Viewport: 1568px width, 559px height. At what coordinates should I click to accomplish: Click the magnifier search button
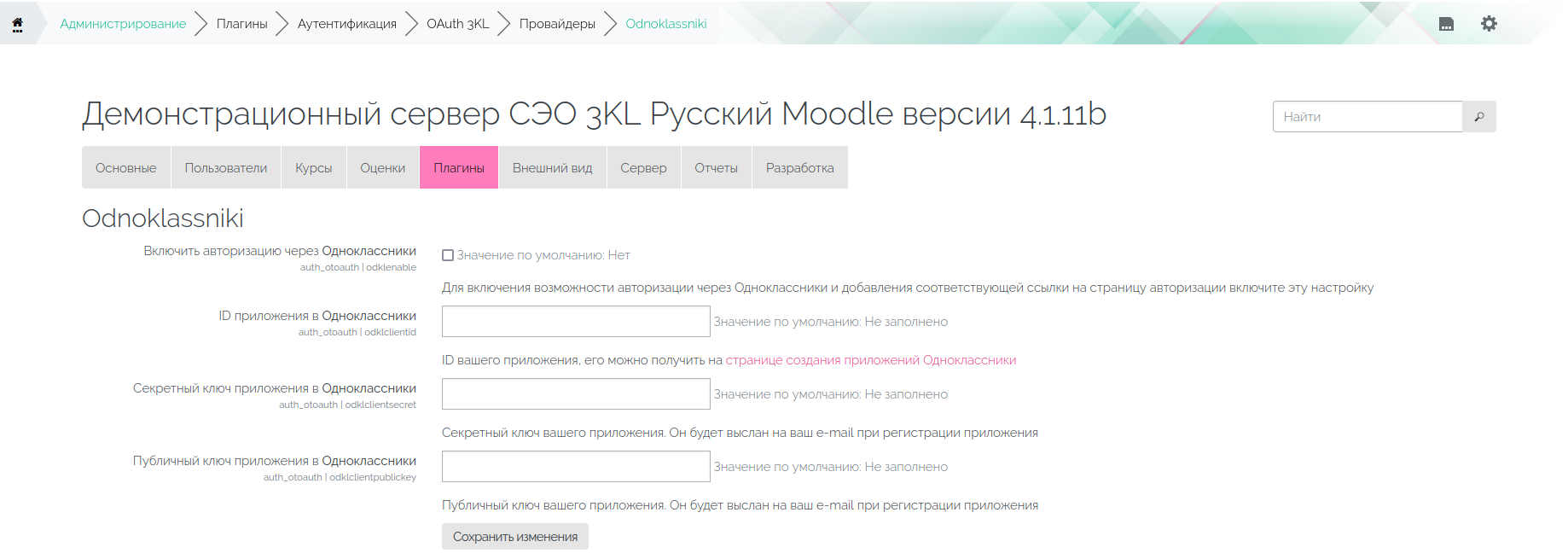(x=1479, y=117)
